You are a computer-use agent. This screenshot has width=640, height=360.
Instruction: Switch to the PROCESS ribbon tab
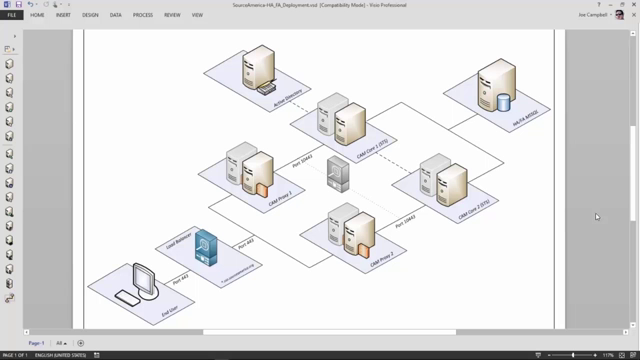143,15
